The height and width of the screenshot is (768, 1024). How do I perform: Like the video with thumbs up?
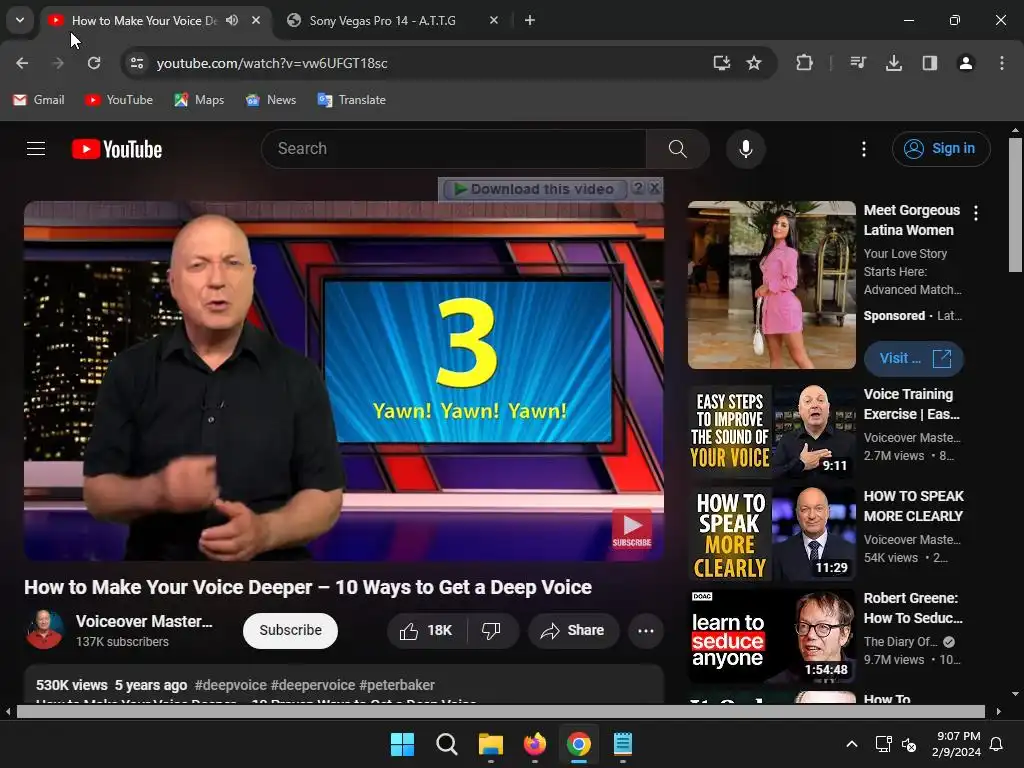427,631
